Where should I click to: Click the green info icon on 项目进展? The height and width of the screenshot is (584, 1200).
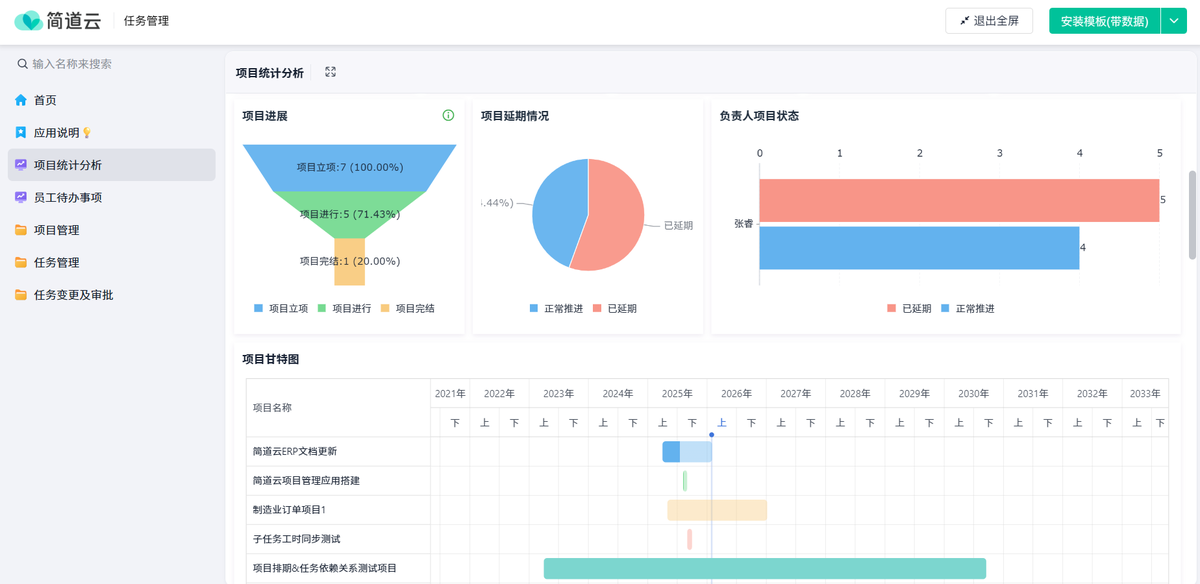(x=448, y=116)
